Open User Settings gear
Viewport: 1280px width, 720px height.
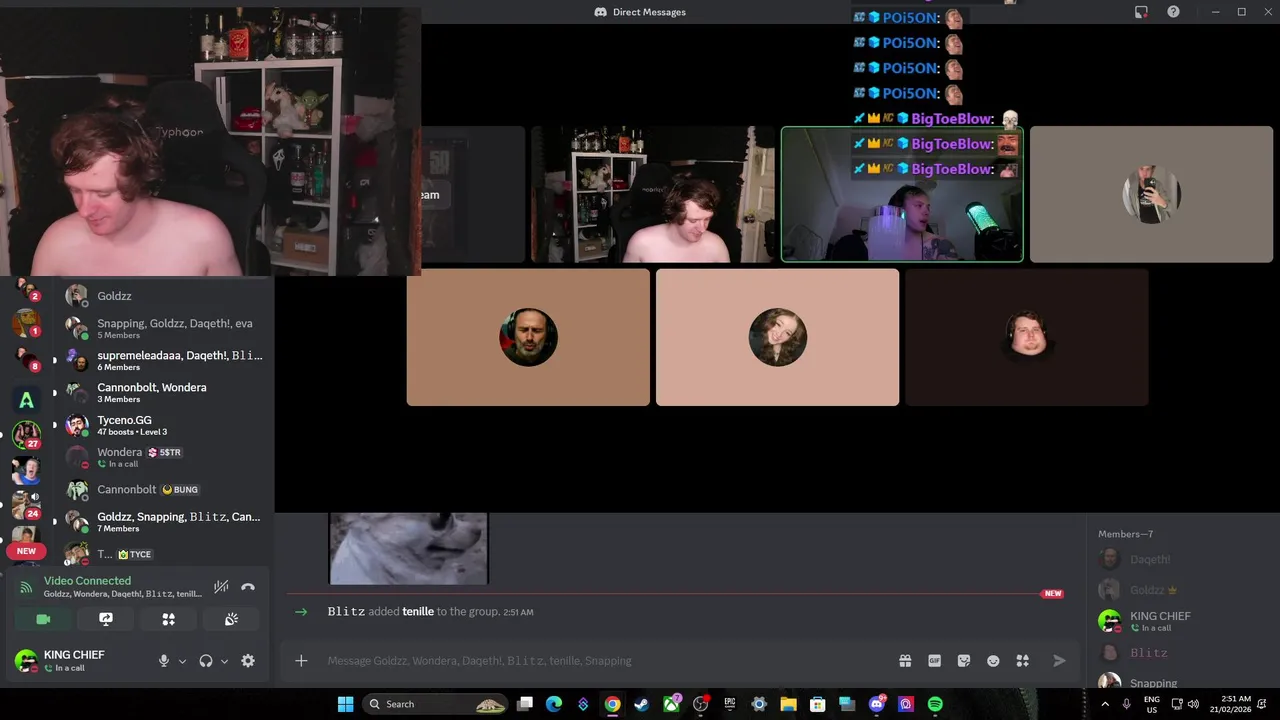[248, 661]
